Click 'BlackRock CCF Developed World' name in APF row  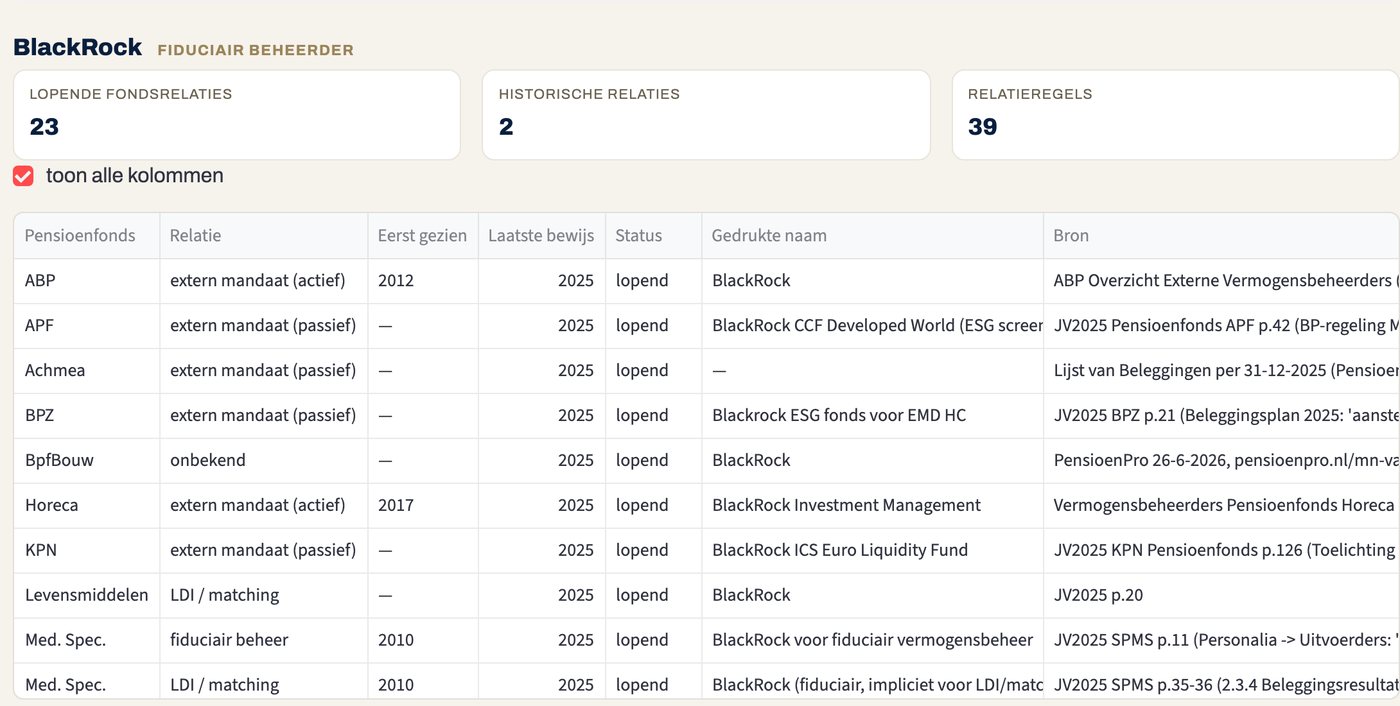872,326
